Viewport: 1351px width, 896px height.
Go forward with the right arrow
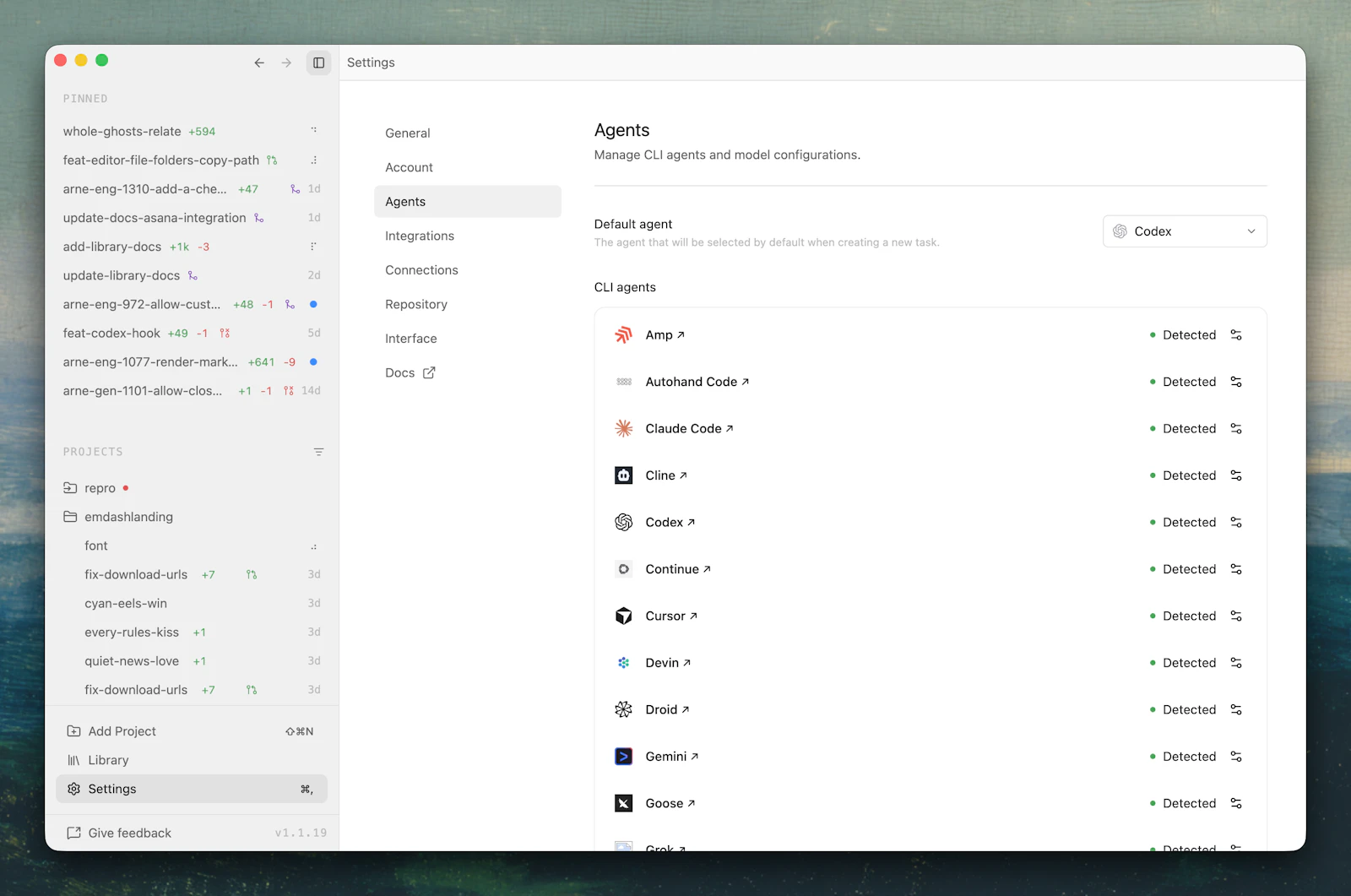tap(287, 62)
